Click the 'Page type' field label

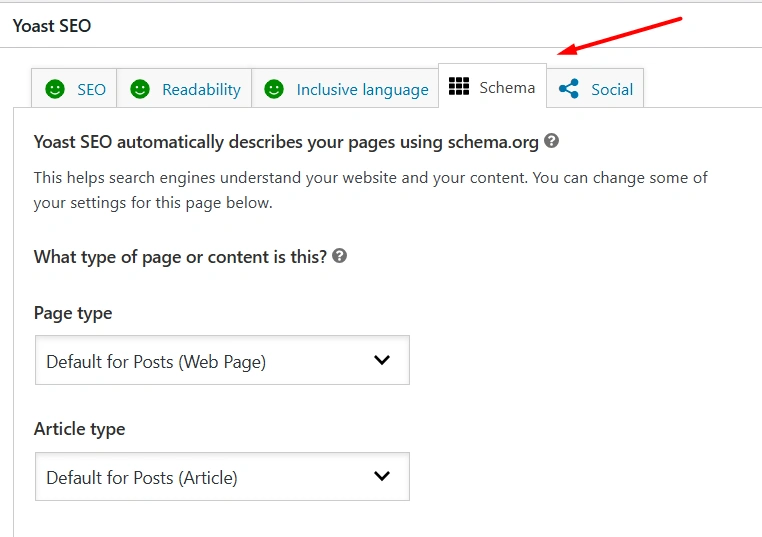click(x=73, y=313)
